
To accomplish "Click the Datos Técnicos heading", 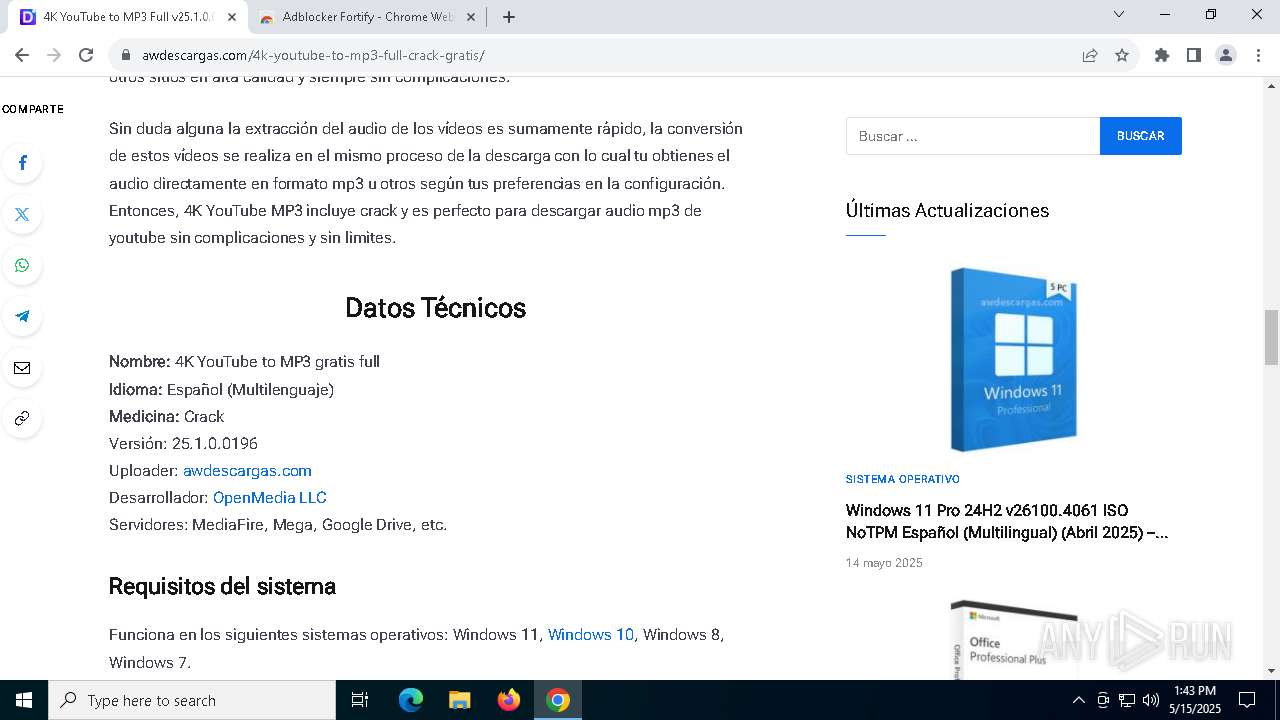I will click(x=435, y=308).
